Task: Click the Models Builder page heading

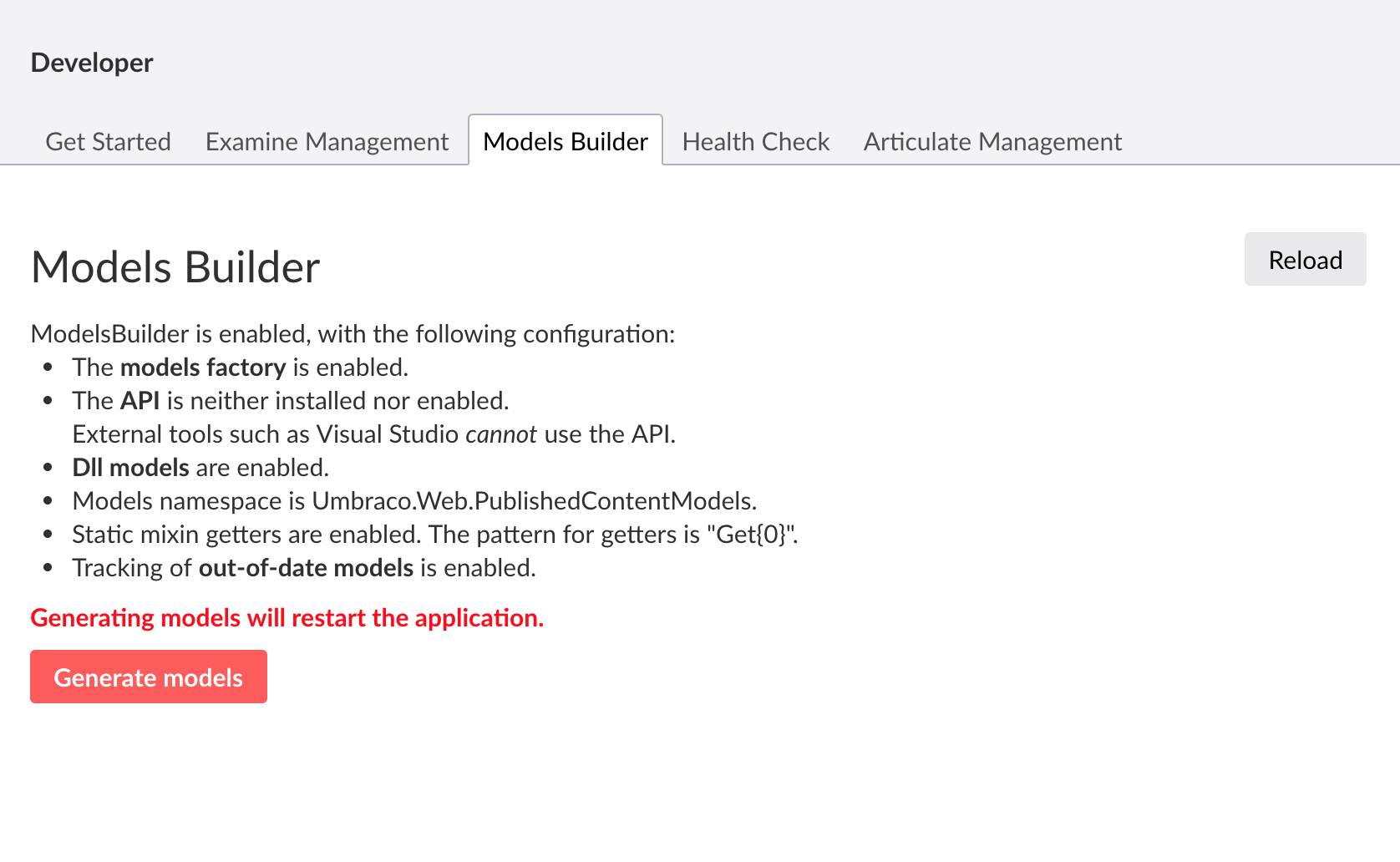Action: point(175,267)
